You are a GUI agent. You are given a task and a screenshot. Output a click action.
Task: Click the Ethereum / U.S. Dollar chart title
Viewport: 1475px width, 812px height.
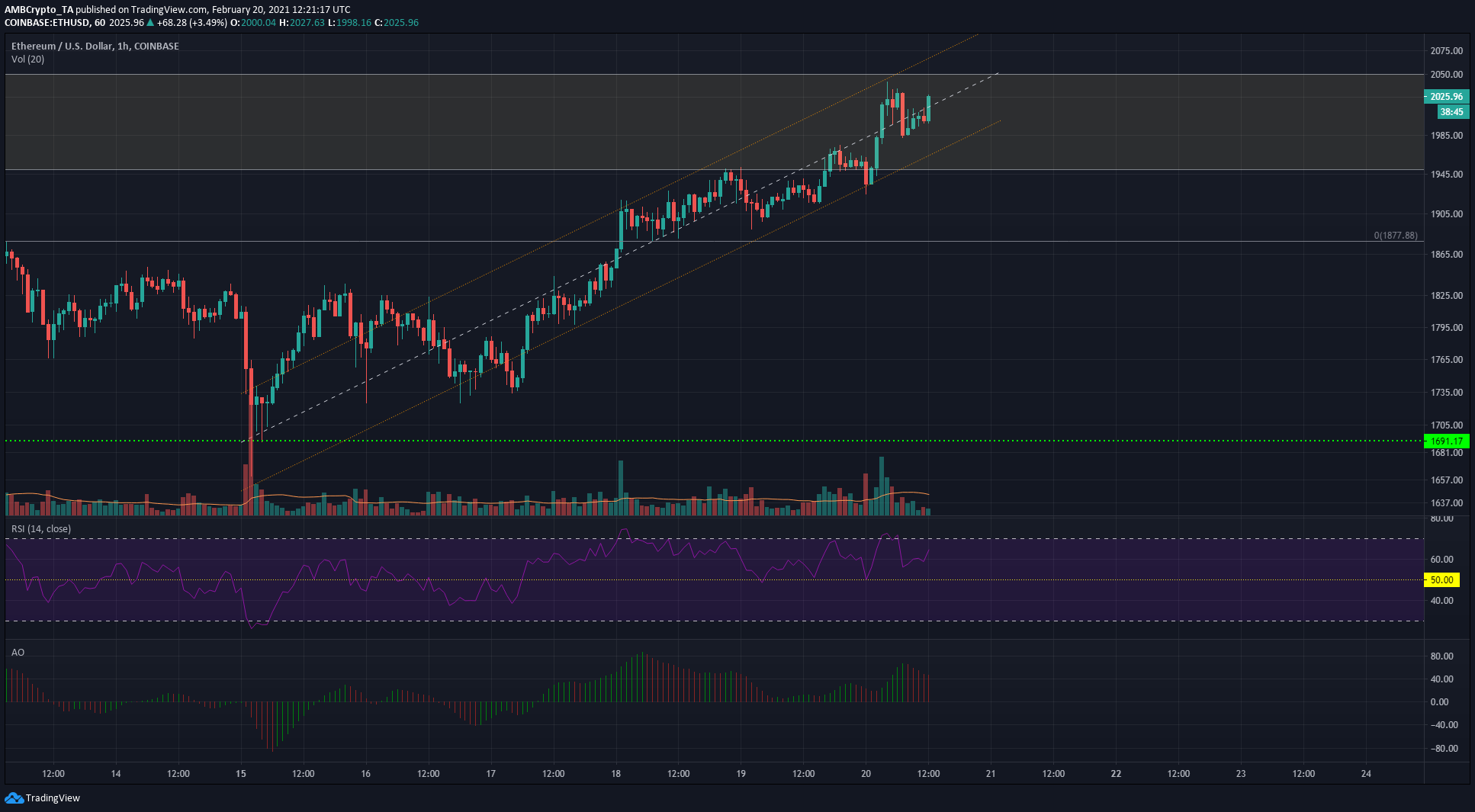[95, 47]
